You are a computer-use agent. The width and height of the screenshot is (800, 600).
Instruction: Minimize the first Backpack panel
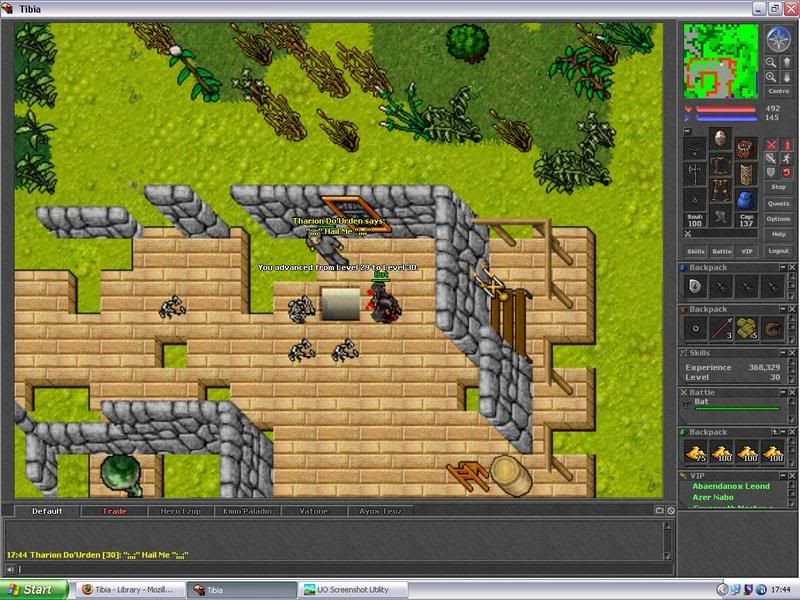click(x=783, y=267)
